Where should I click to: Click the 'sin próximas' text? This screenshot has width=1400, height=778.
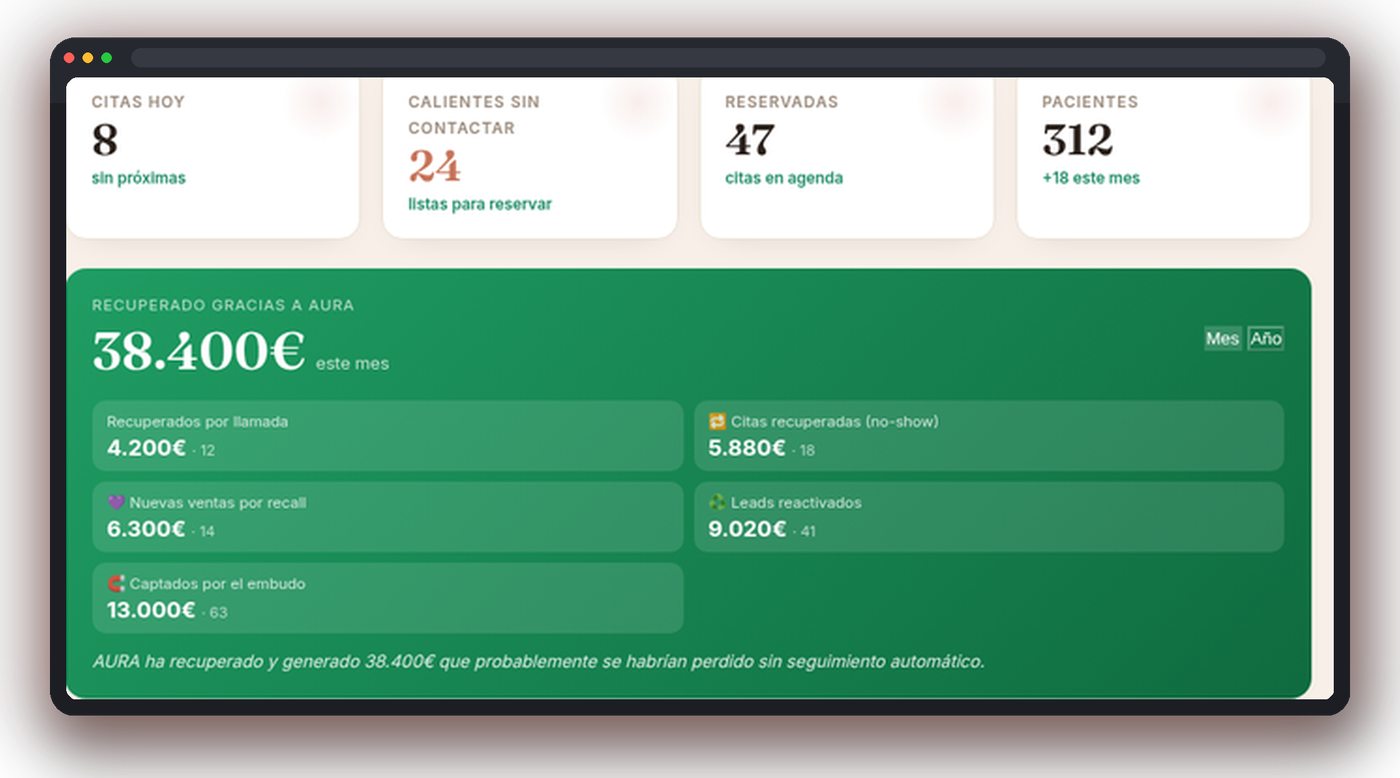click(x=138, y=178)
